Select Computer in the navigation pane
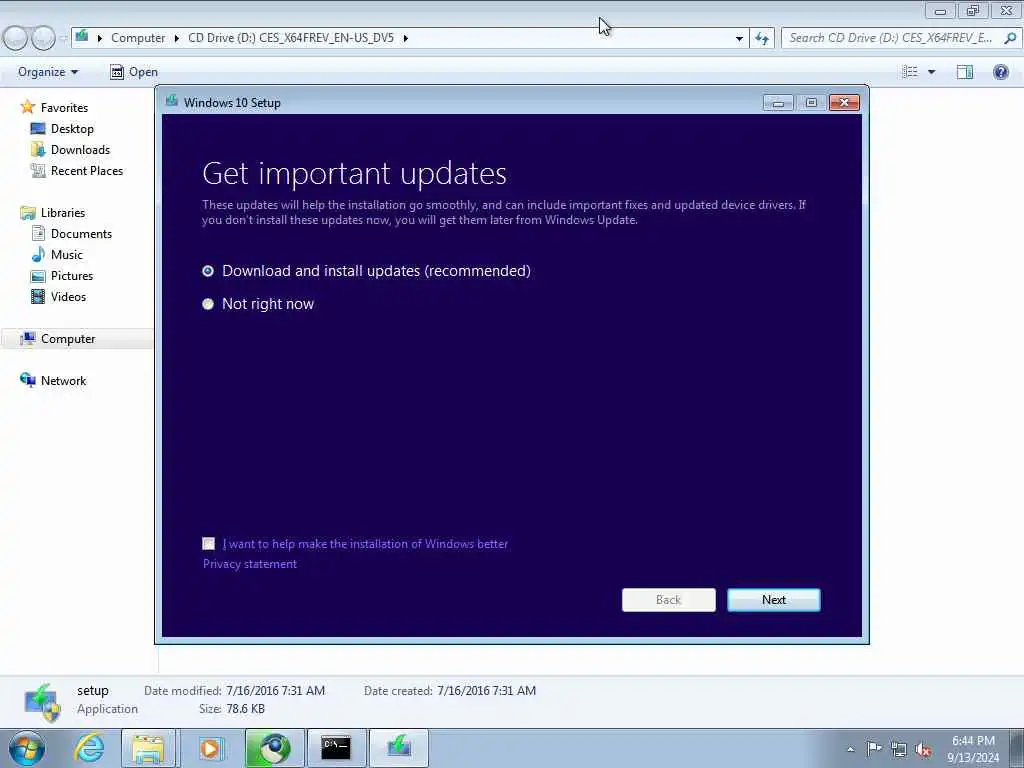1024x768 pixels. coord(68,338)
